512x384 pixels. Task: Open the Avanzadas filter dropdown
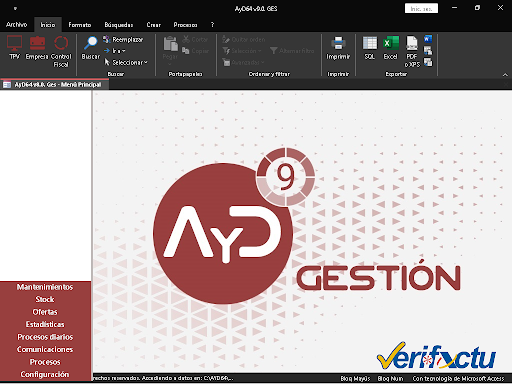coord(243,62)
